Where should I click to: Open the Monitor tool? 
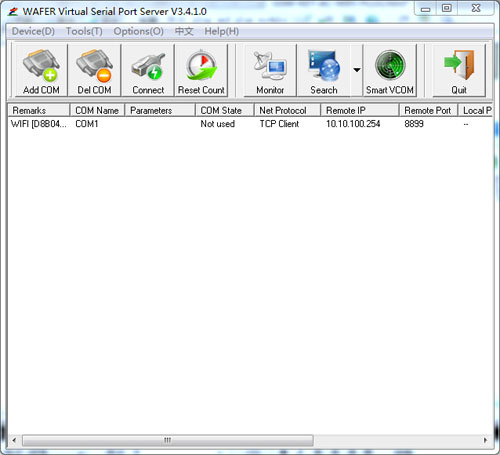click(x=270, y=70)
